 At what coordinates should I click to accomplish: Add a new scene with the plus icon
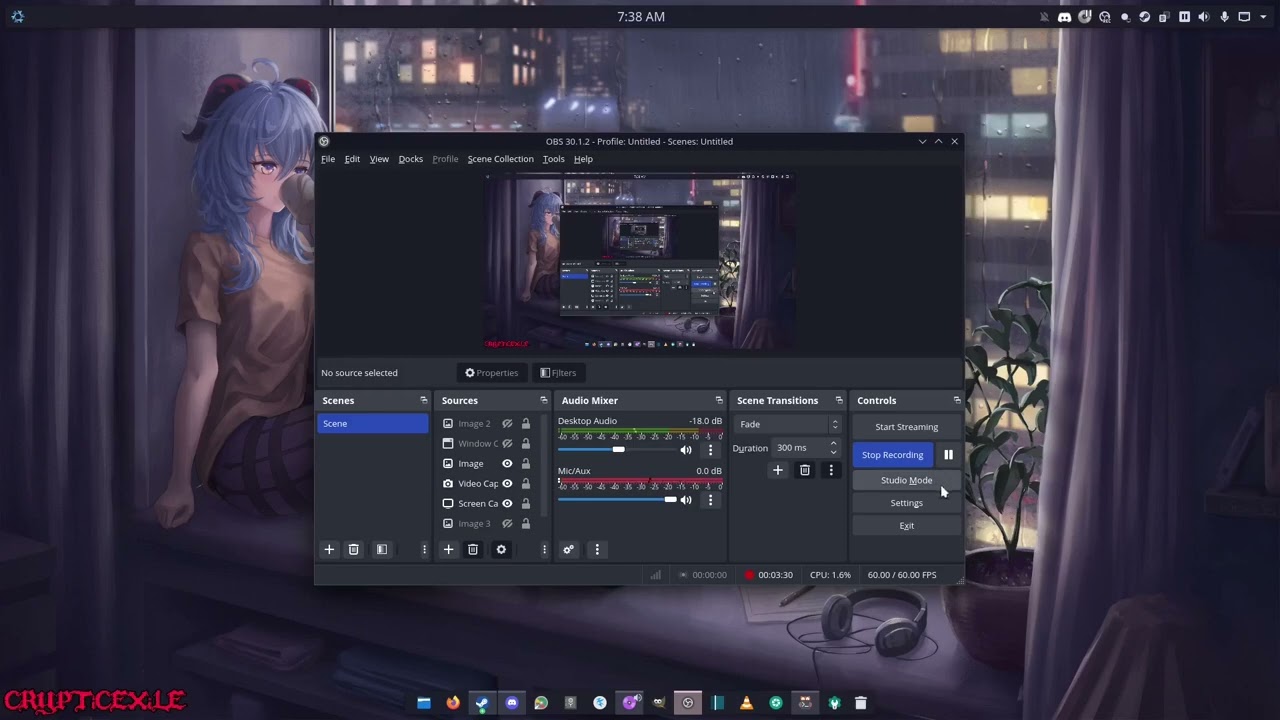pos(329,549)
